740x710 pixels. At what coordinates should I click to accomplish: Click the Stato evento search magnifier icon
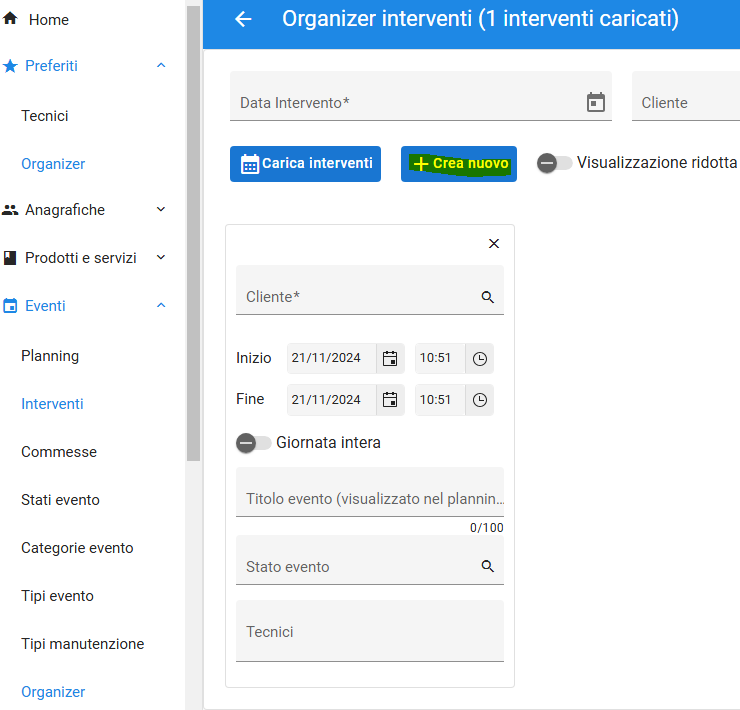[x=488, y=566]
